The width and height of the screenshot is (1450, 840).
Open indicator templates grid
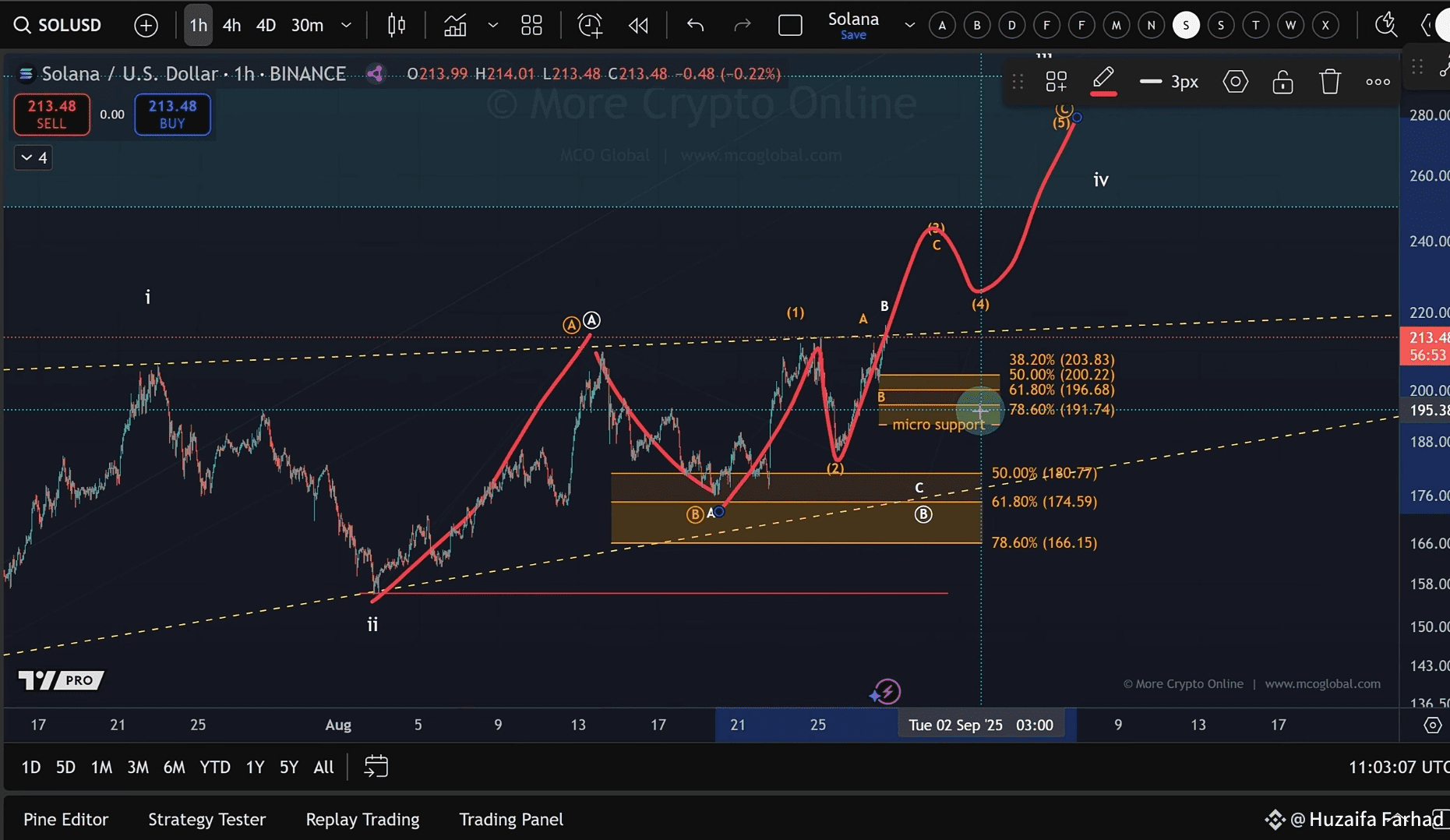[x=531, y=25]
